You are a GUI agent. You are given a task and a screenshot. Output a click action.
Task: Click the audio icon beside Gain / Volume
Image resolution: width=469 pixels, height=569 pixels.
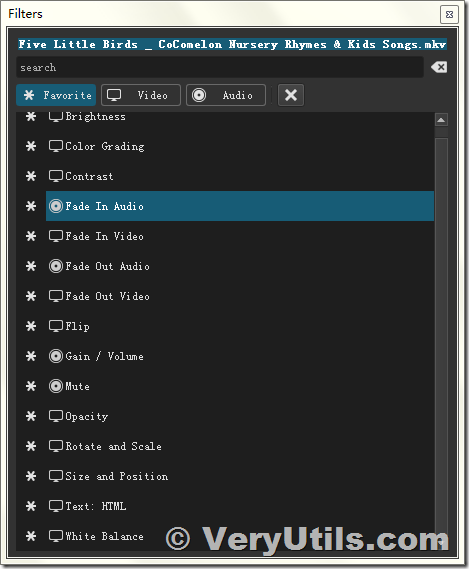pyautogui.click(x=56, y=356)
